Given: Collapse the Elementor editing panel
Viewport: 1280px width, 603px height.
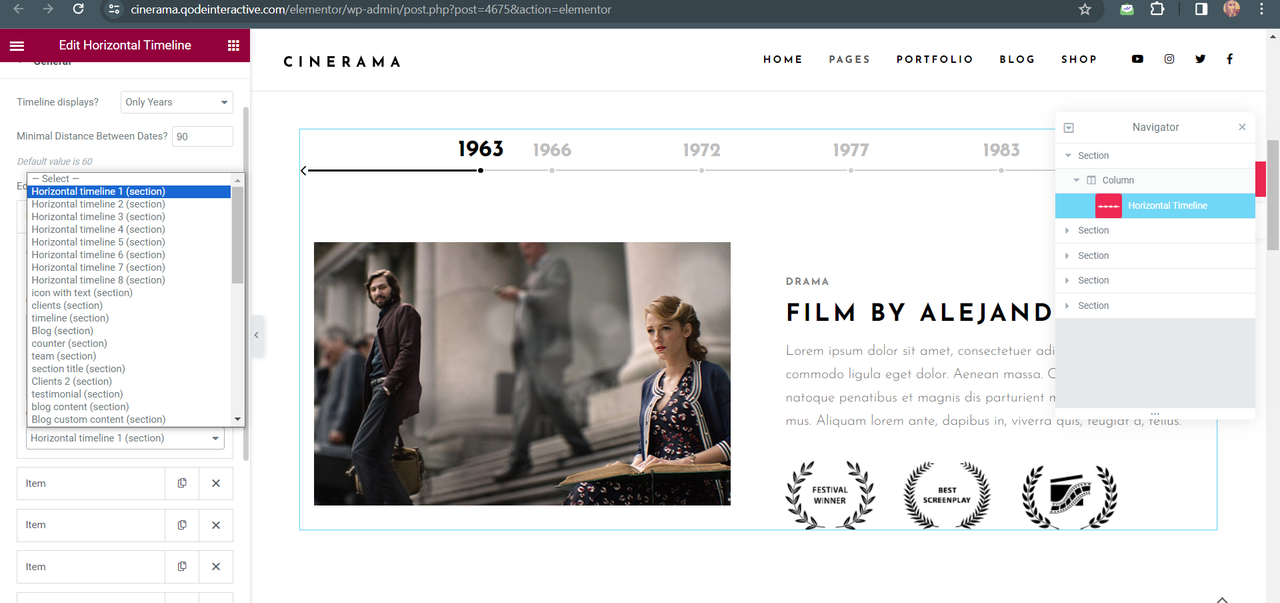Looking at the screenshot, I should pyautogui.click(x=256, y=336).
